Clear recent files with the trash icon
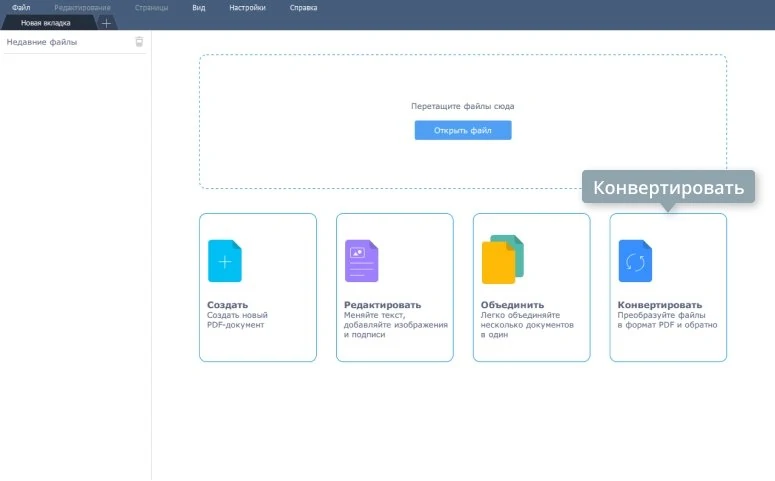Viewport: 775px width, 481px height. coord(139,42)
